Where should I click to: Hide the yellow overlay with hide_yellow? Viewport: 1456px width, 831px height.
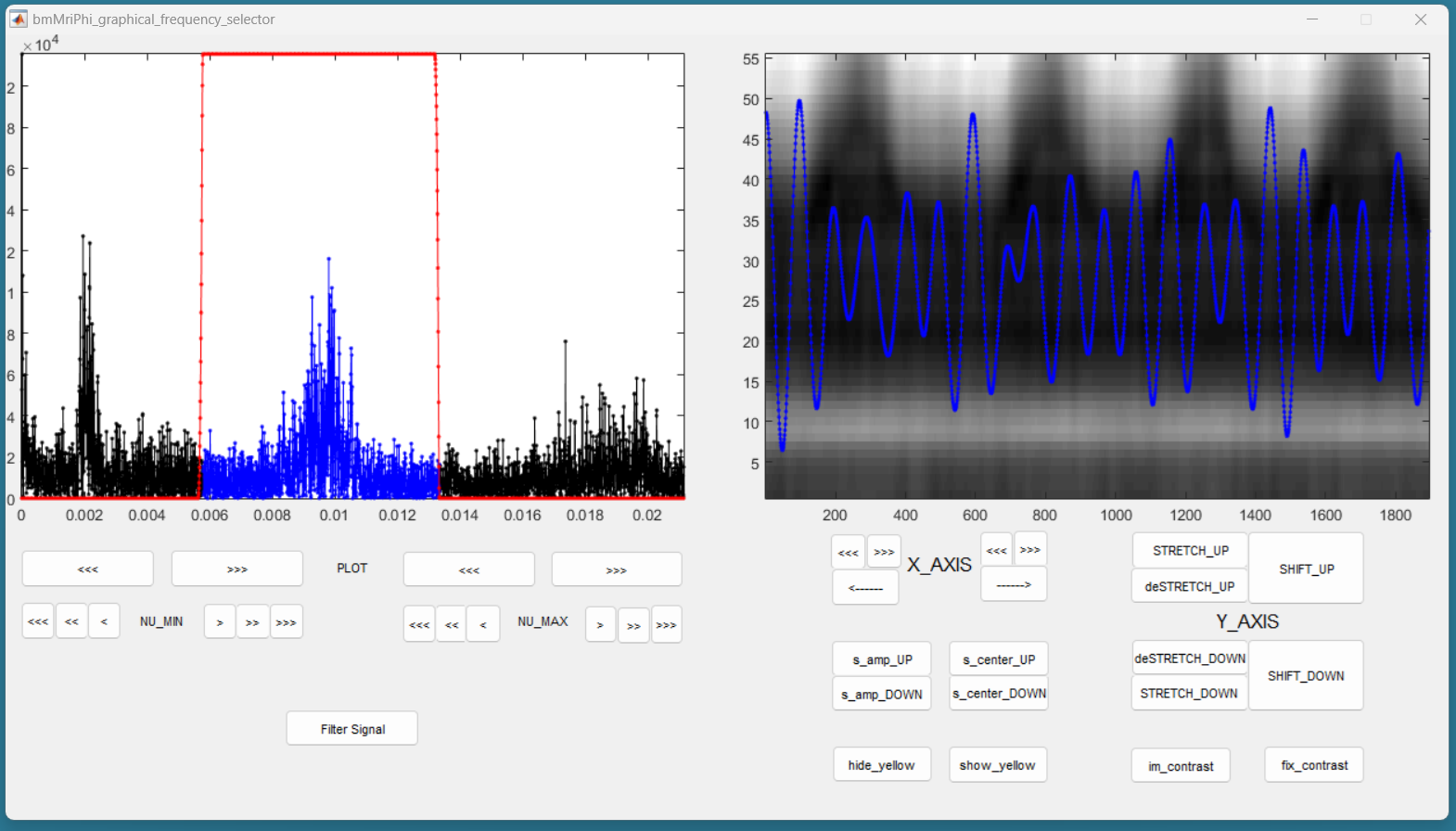click(x=881, y=765)
